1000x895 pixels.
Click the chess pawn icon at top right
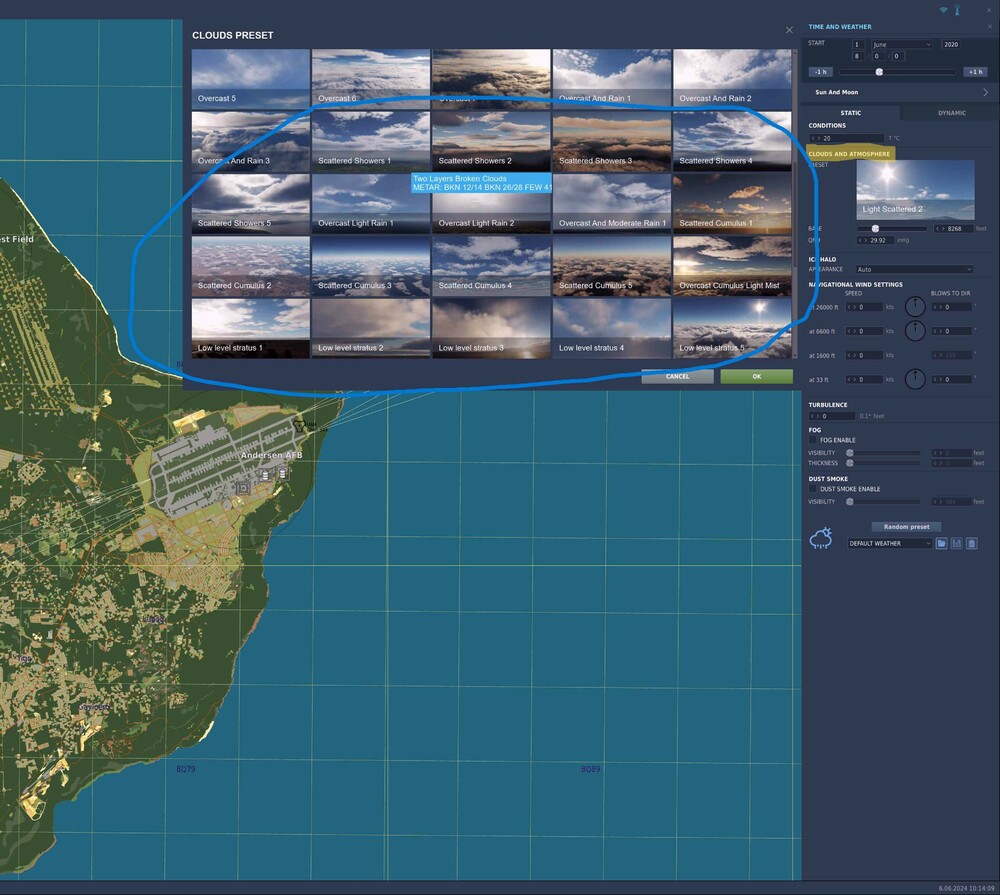coord(956,10)
